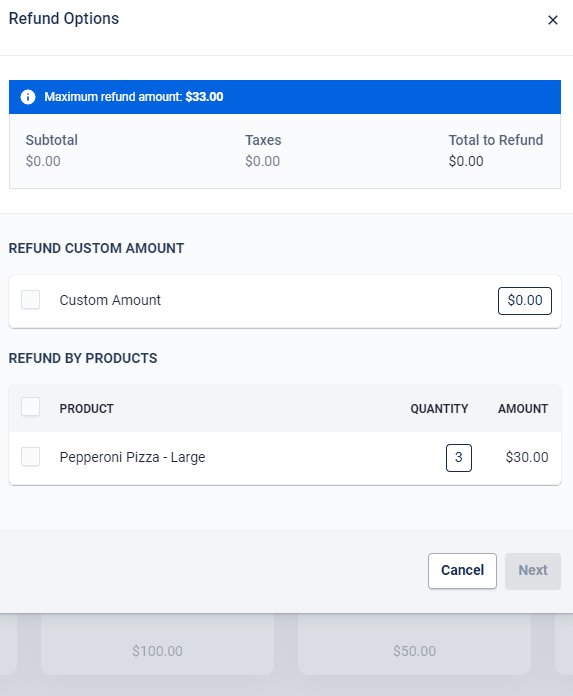The height and width of the screenshot is (696, 573).
Task: Click the QUANTITY column header
Action: point(439,408)
